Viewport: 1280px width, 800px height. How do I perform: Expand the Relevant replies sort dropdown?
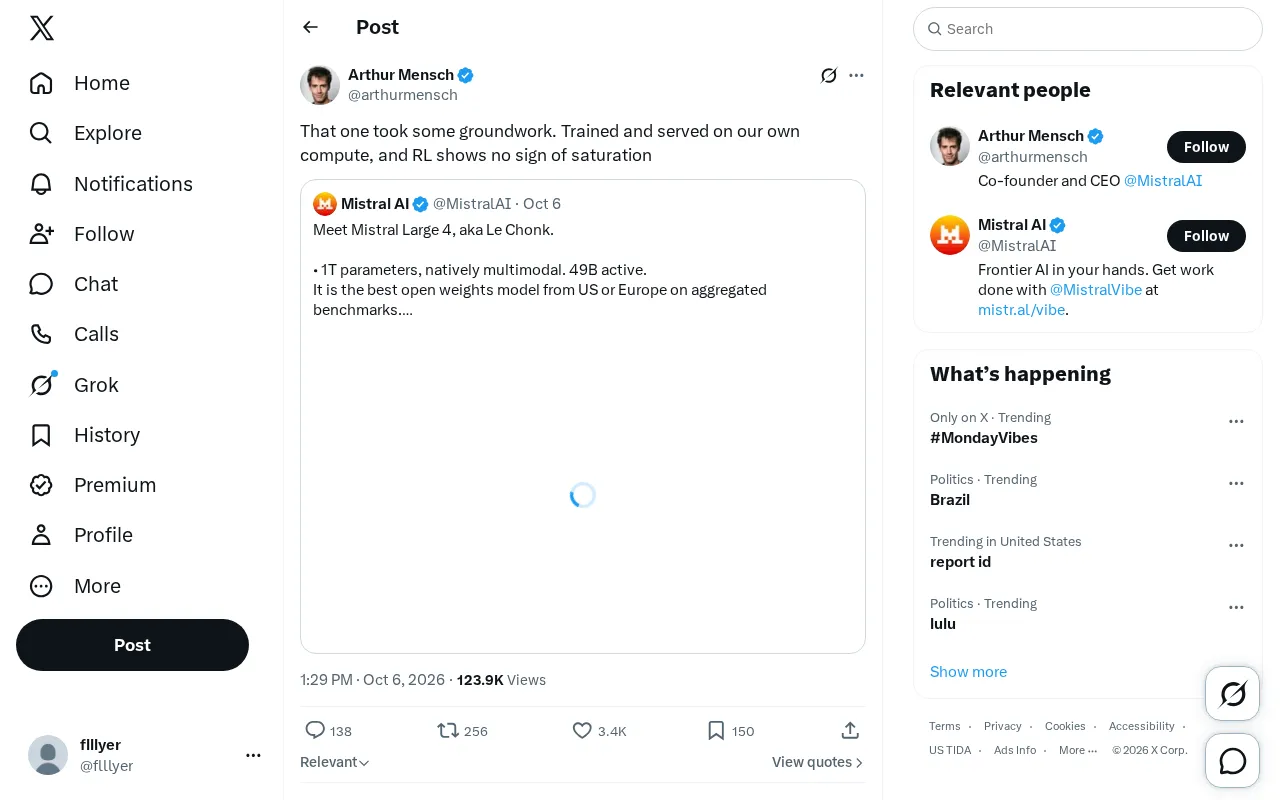[x=335, y=762]
